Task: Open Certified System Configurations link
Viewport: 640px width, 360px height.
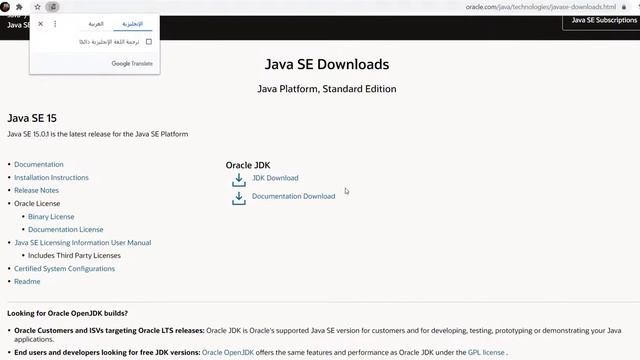Action: coord(64,269)
